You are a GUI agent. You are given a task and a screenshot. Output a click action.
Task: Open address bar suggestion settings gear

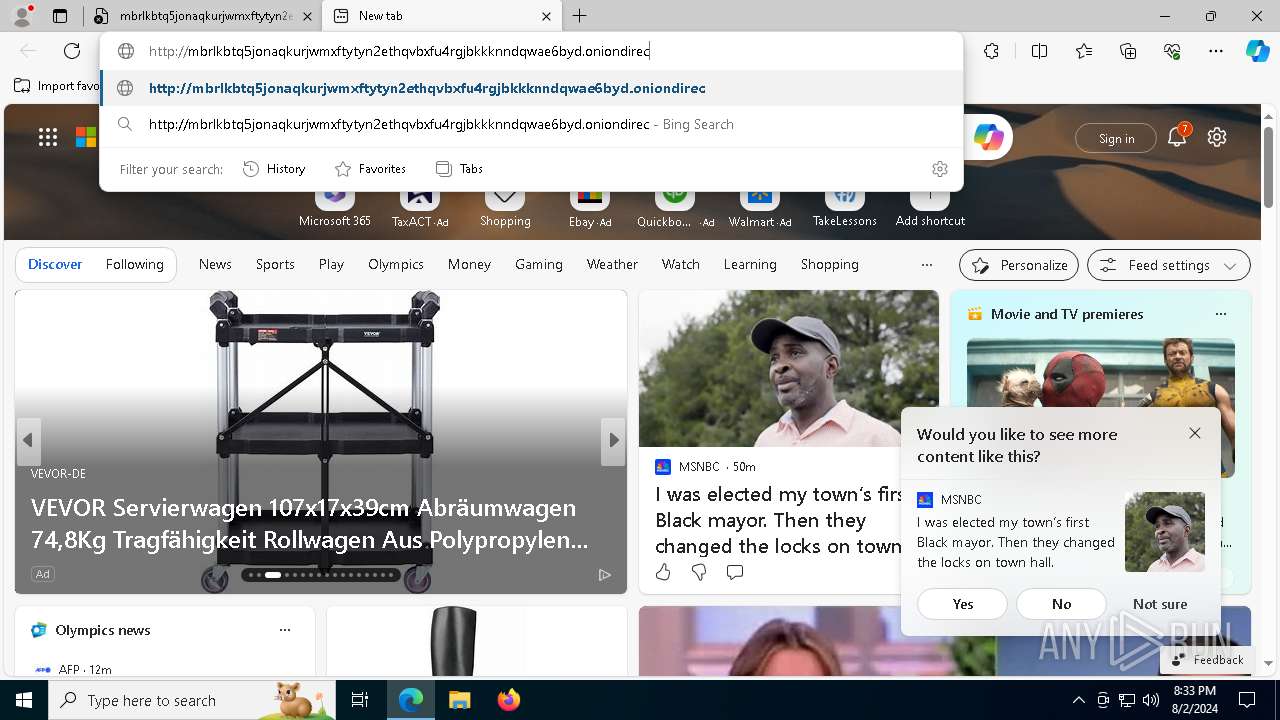click(939, 169)
